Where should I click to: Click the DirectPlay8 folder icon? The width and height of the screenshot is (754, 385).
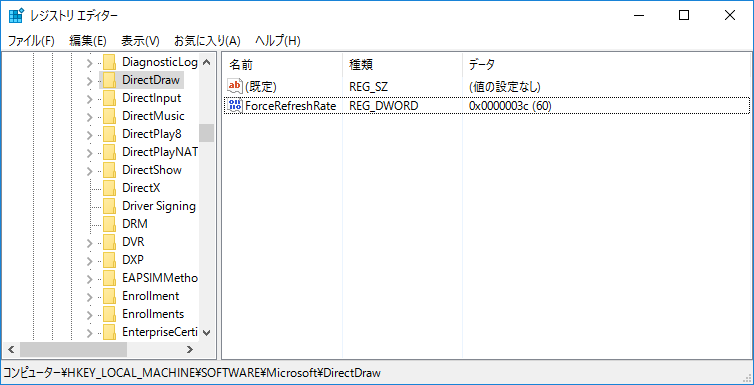(110, 134)
